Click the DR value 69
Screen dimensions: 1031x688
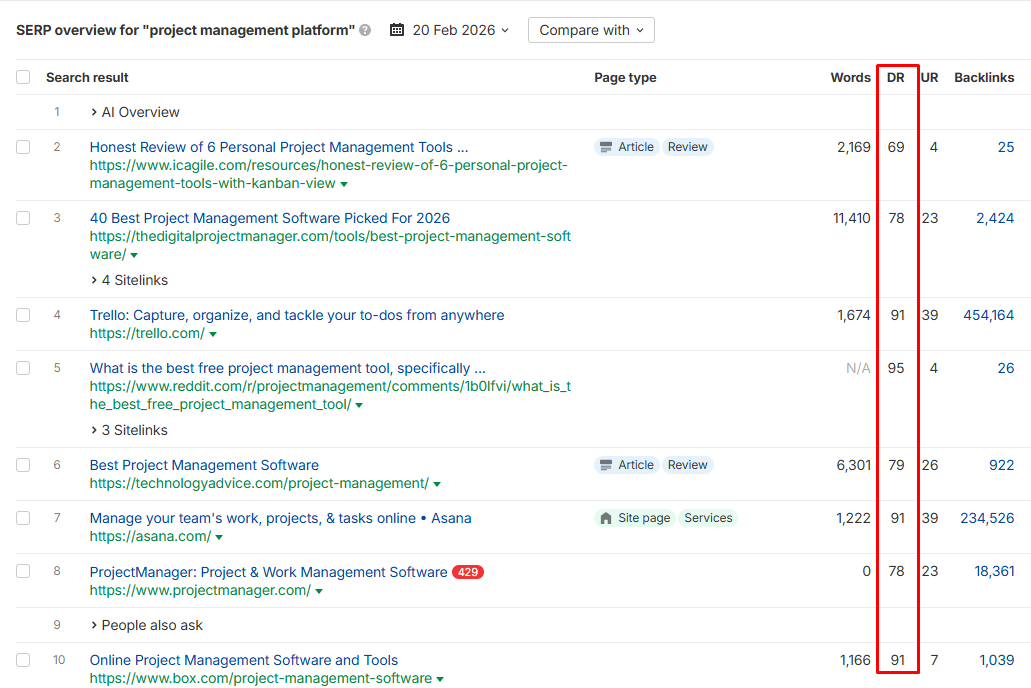(x=896, y=147)
